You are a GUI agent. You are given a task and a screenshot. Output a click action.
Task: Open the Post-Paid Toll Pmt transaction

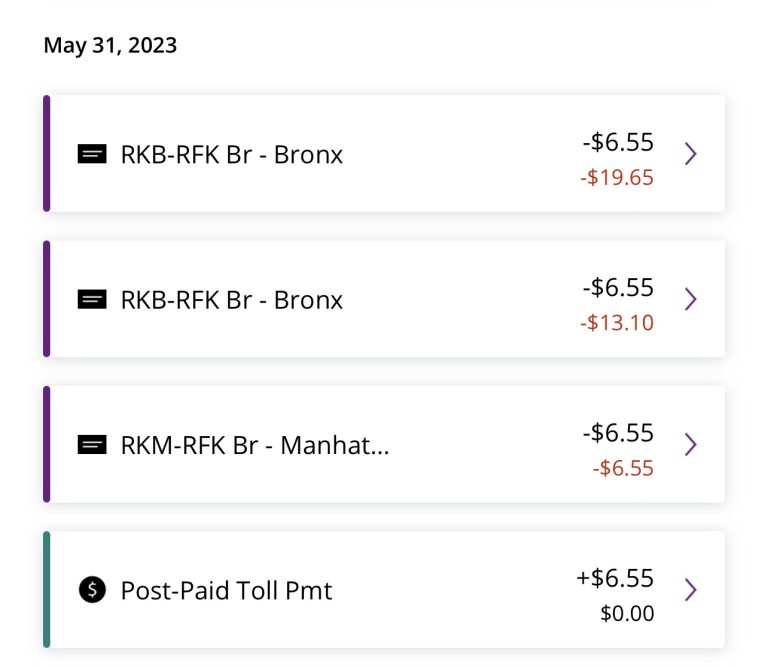(x=384, y=590)
